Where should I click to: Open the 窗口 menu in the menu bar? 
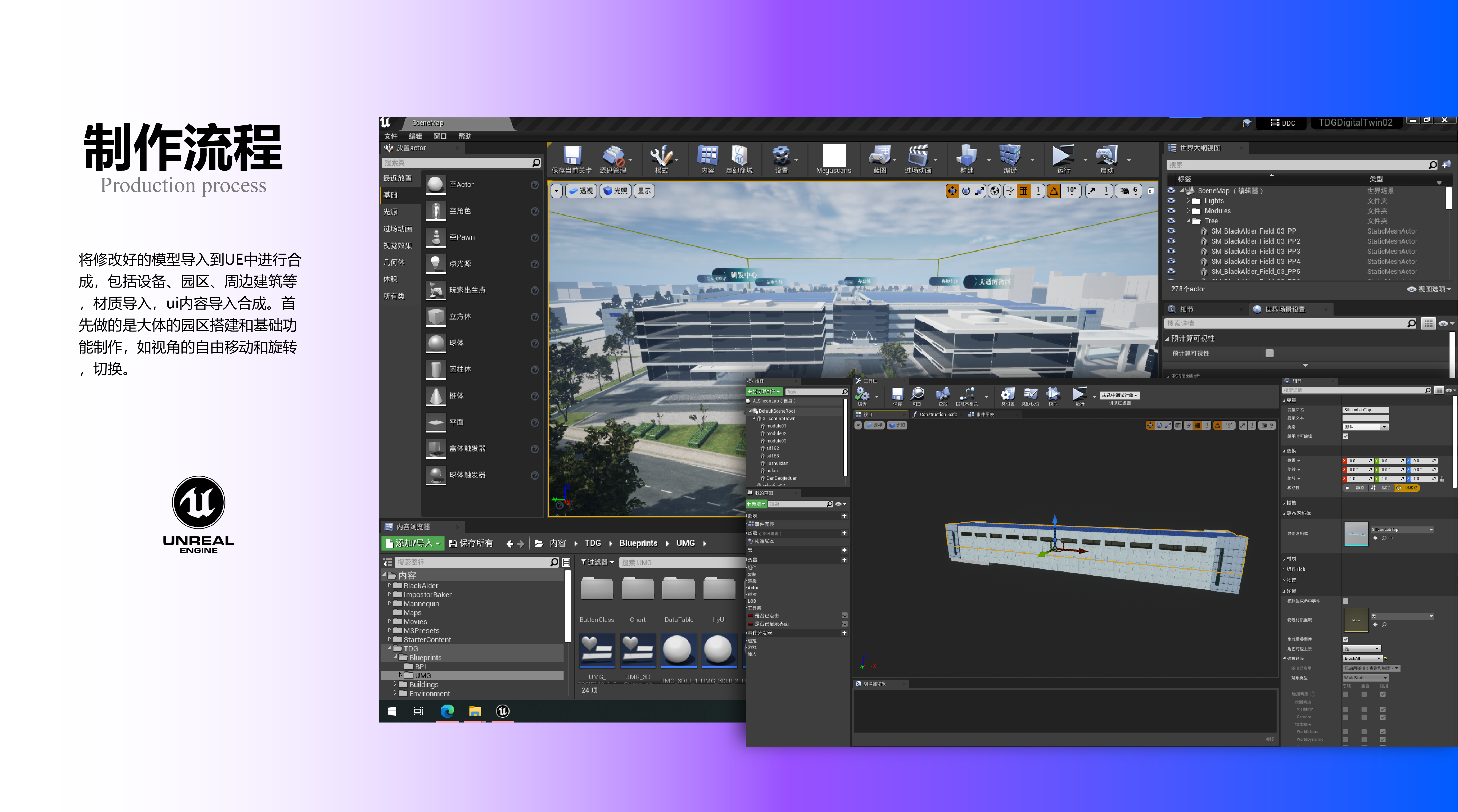[440, 136]
